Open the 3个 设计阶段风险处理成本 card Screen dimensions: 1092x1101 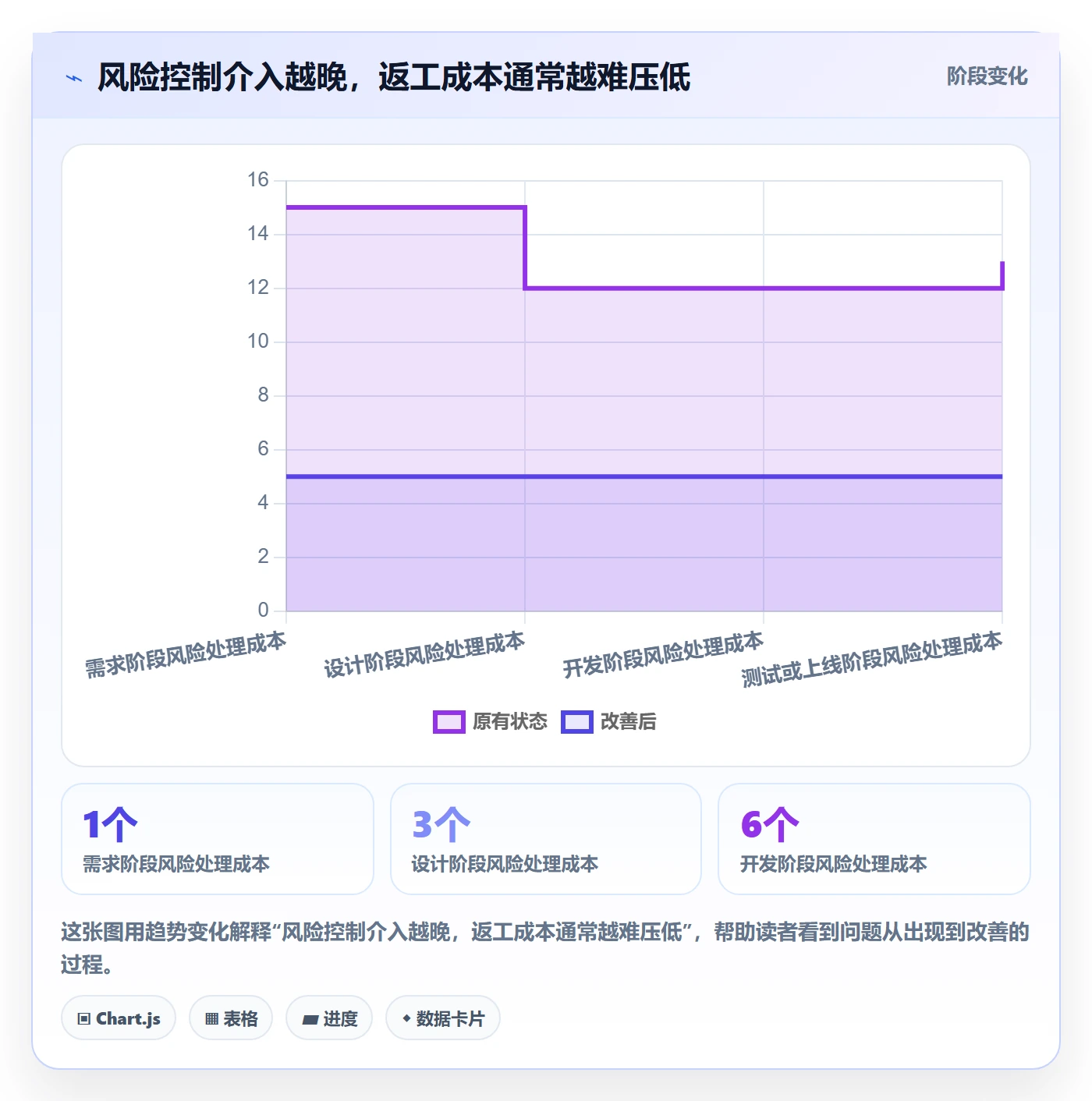(546, 839)
